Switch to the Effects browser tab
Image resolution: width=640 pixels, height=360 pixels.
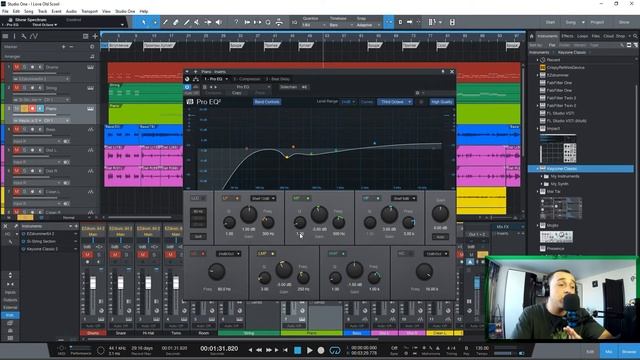click(567, 36)
